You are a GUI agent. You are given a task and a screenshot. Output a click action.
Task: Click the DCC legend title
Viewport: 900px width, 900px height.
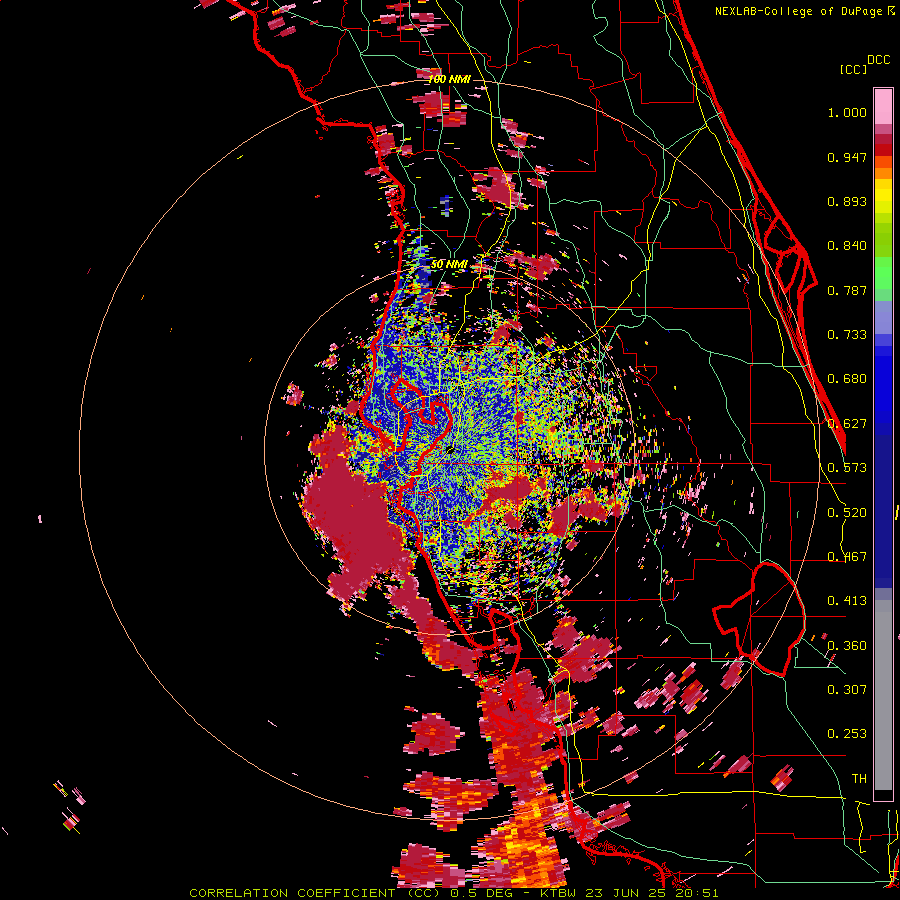coord(879,60)
